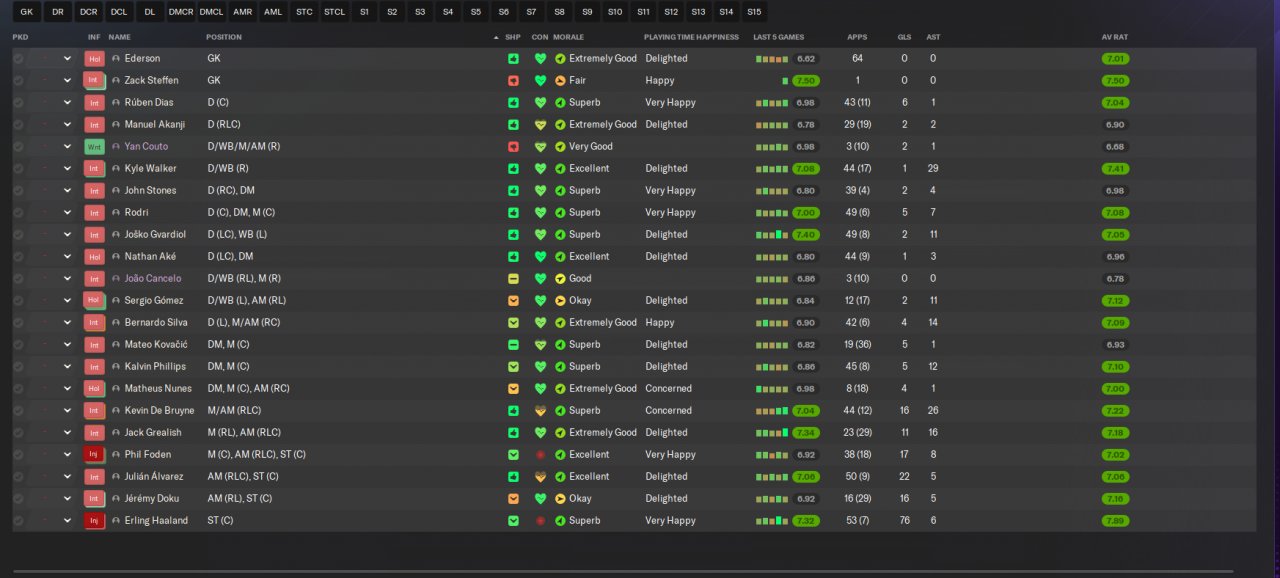Click Matheus Nunes's Hol status badge
Screen dimensions: 1280x578
click(x=94, y=388)
